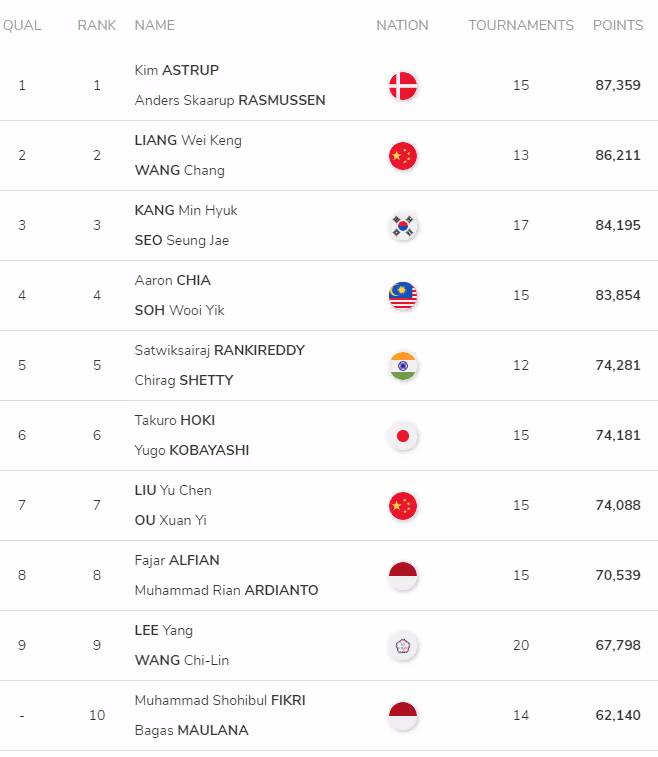The height and width of the screenshot is (757, 658).
Task: Select the Japan flag icon
Action: tap(403, 436)
